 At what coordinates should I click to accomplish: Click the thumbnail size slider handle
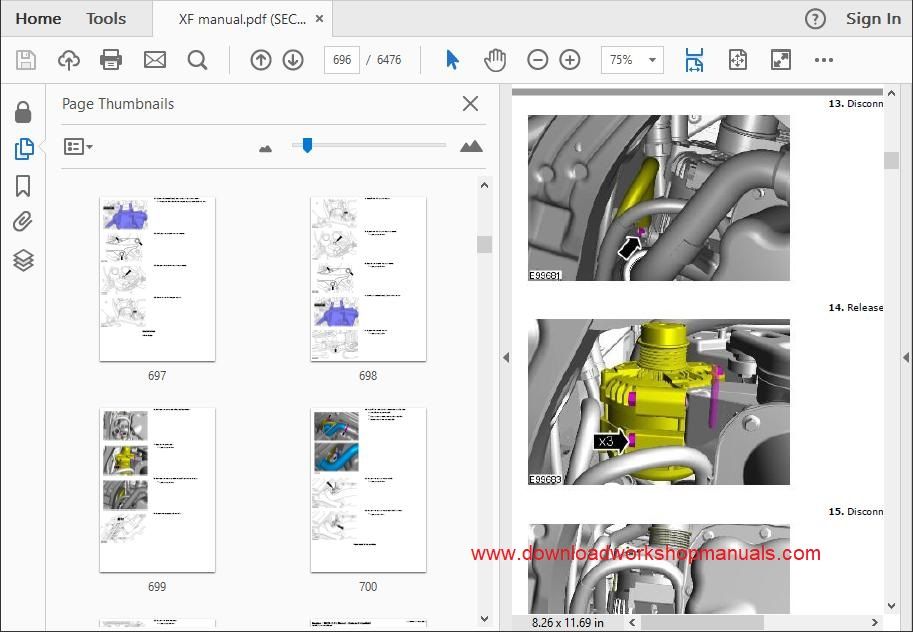pos(307,145)
